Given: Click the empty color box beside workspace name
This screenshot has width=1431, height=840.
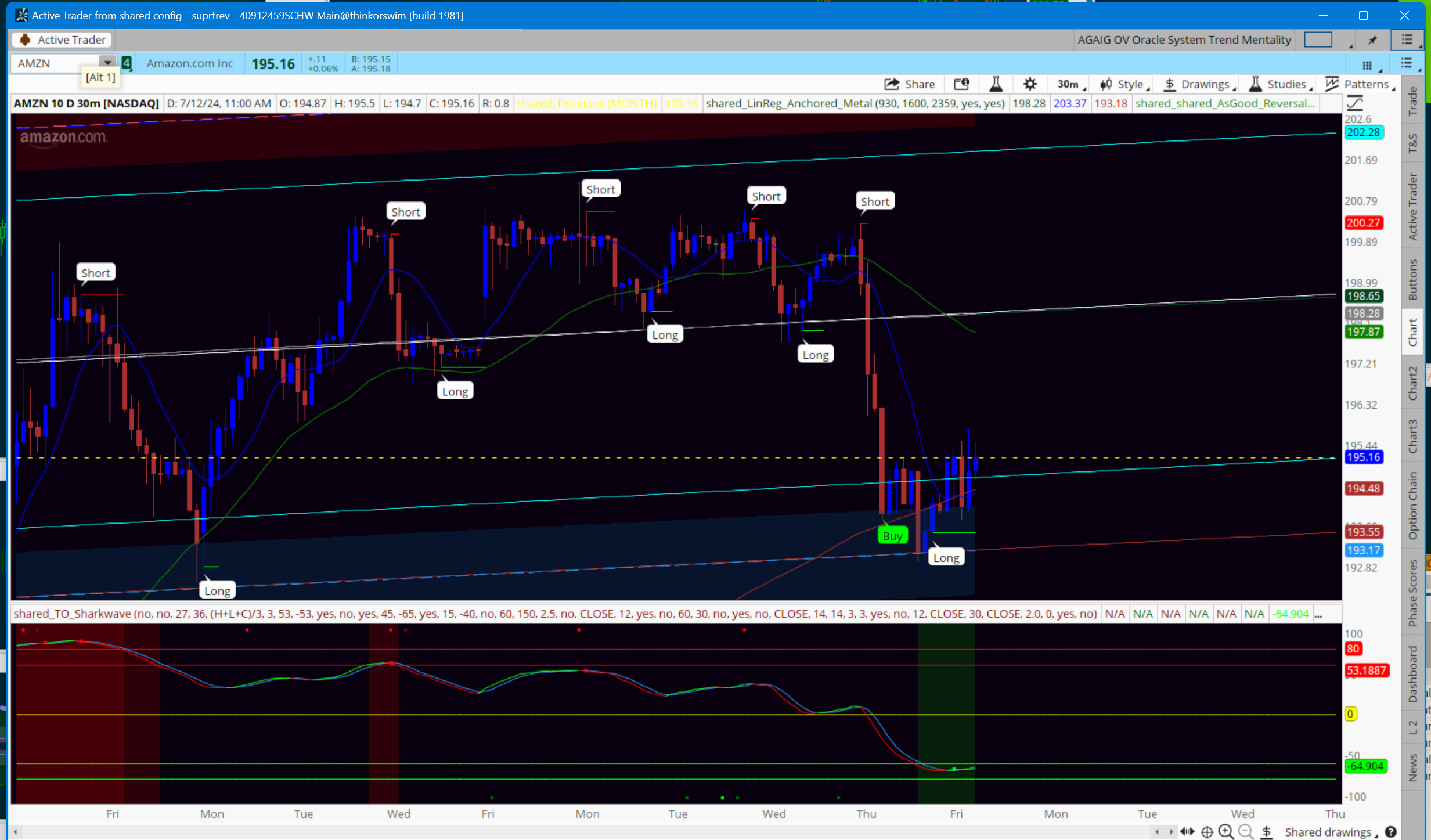Looking at the screenshot, I should (x=1318, y=39).
